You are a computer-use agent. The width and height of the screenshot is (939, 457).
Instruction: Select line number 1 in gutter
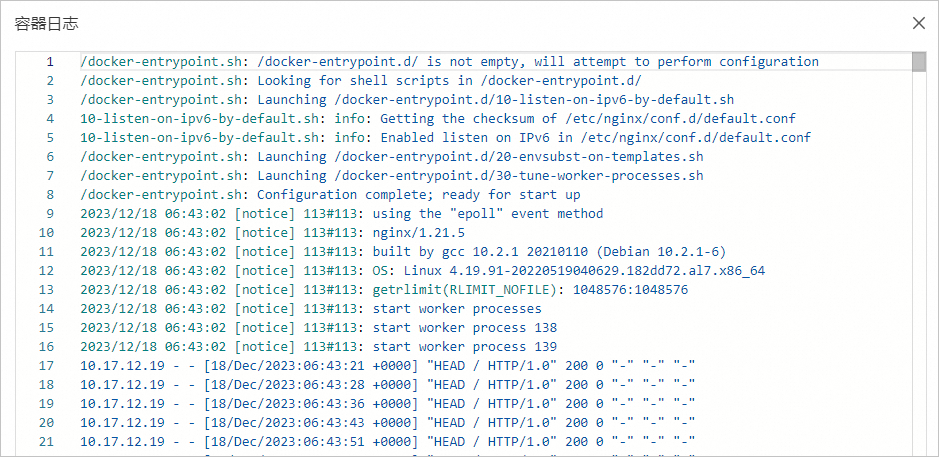click(x=49, y=62)
